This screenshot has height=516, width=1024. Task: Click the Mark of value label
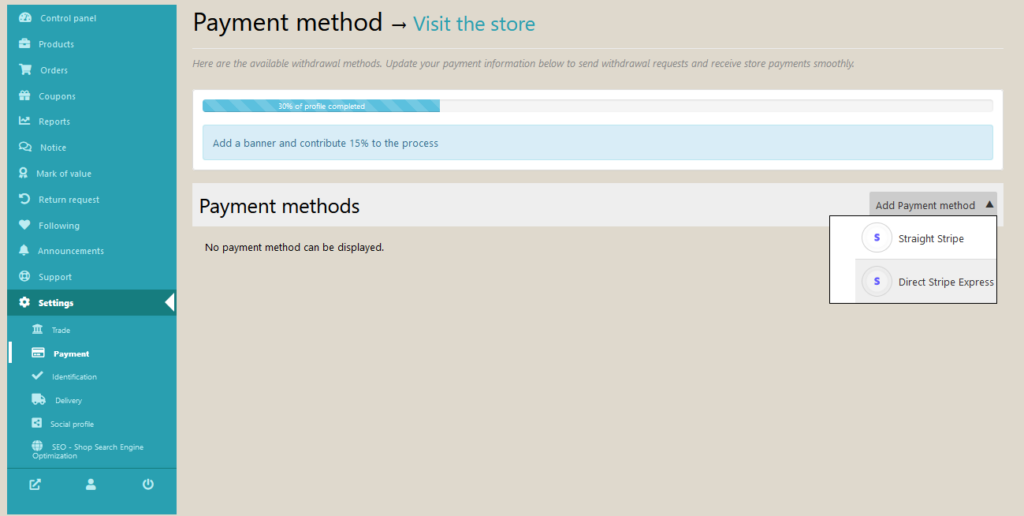(x=64, y=174)
